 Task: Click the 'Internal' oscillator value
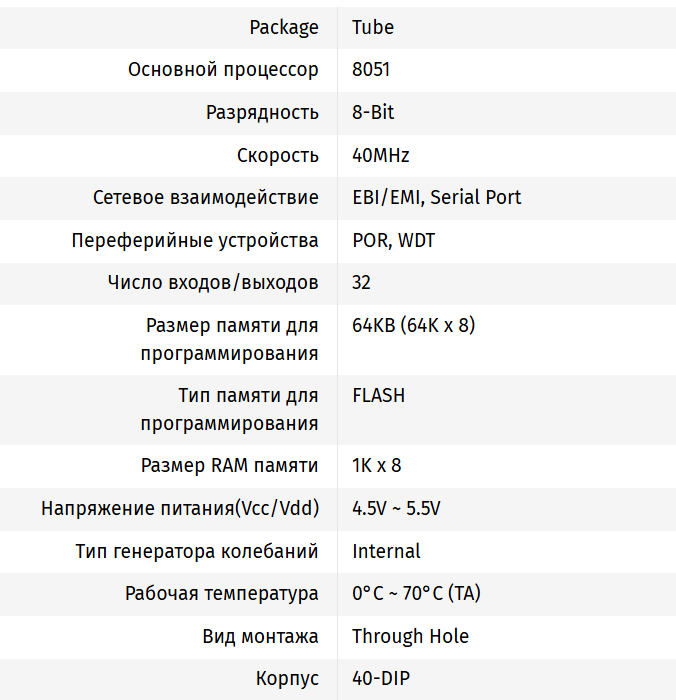tap(386, 551)
